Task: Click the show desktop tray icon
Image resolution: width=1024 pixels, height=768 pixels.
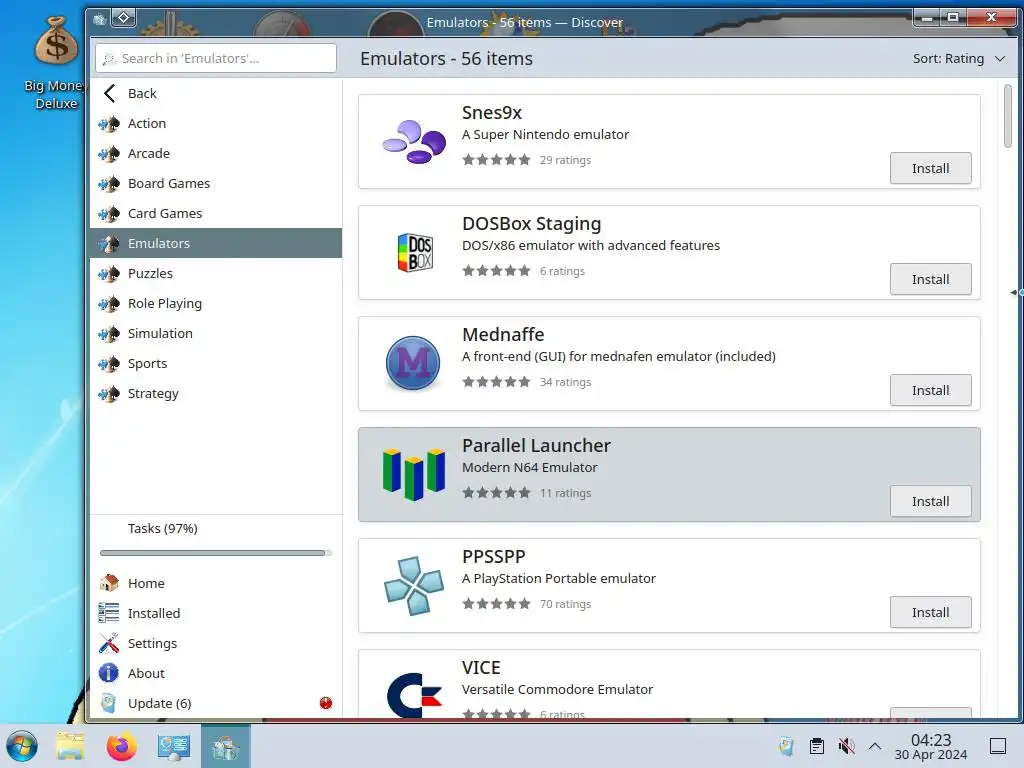Action: pos(998,746)
